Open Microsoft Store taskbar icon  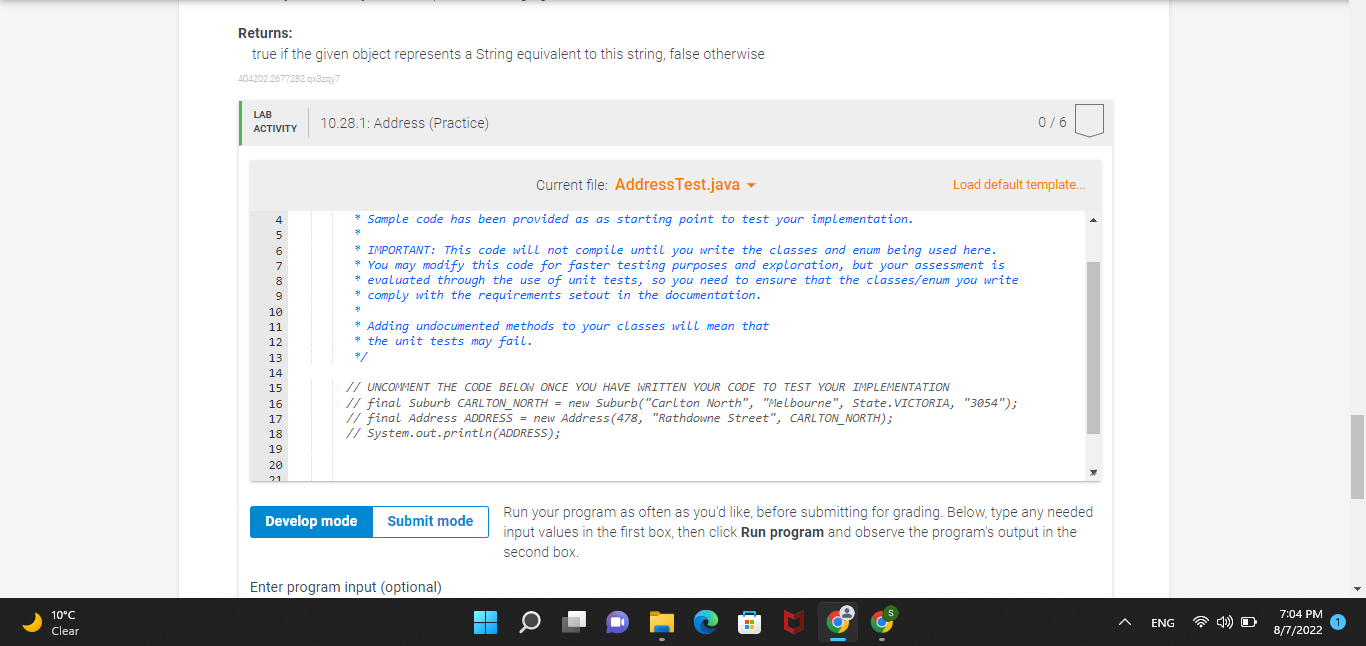(750, 622)
